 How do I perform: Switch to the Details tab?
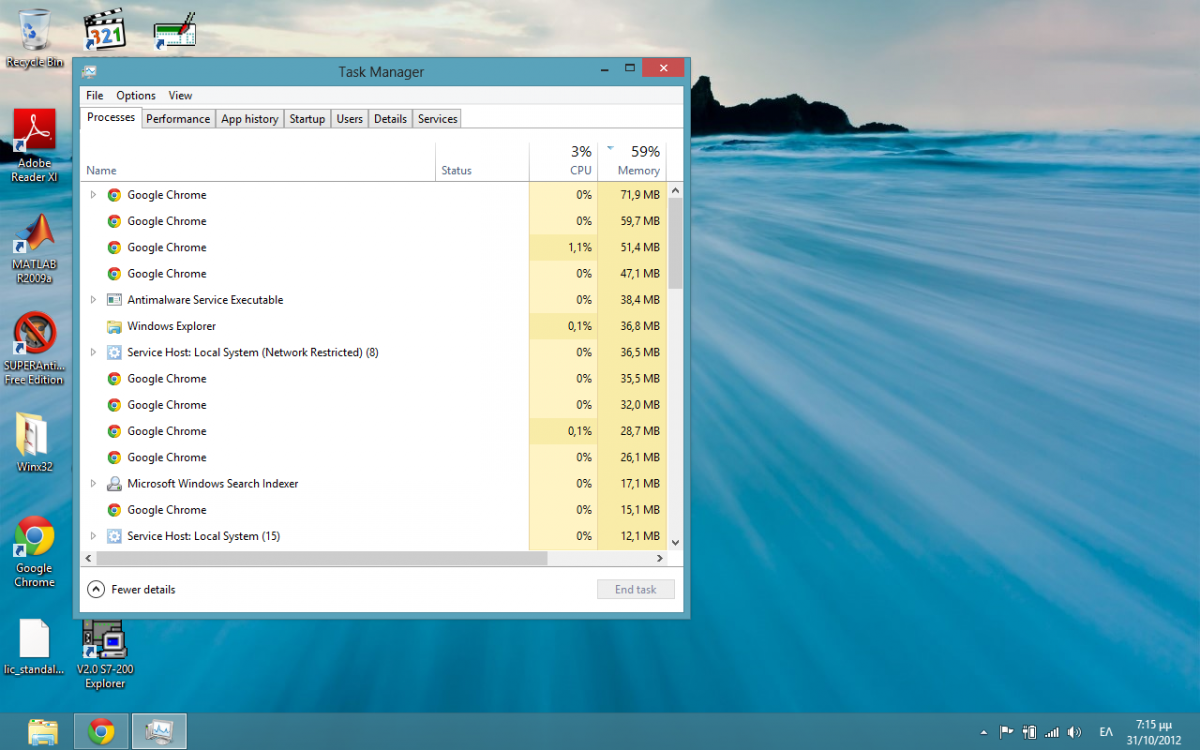(x=390, y=119)
